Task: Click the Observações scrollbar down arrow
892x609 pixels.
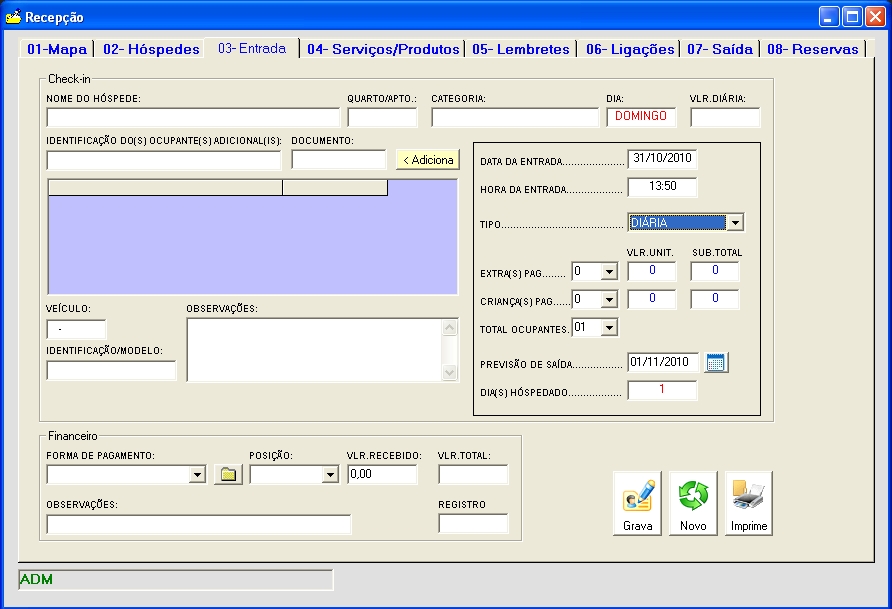Action: tap(450, 372)
